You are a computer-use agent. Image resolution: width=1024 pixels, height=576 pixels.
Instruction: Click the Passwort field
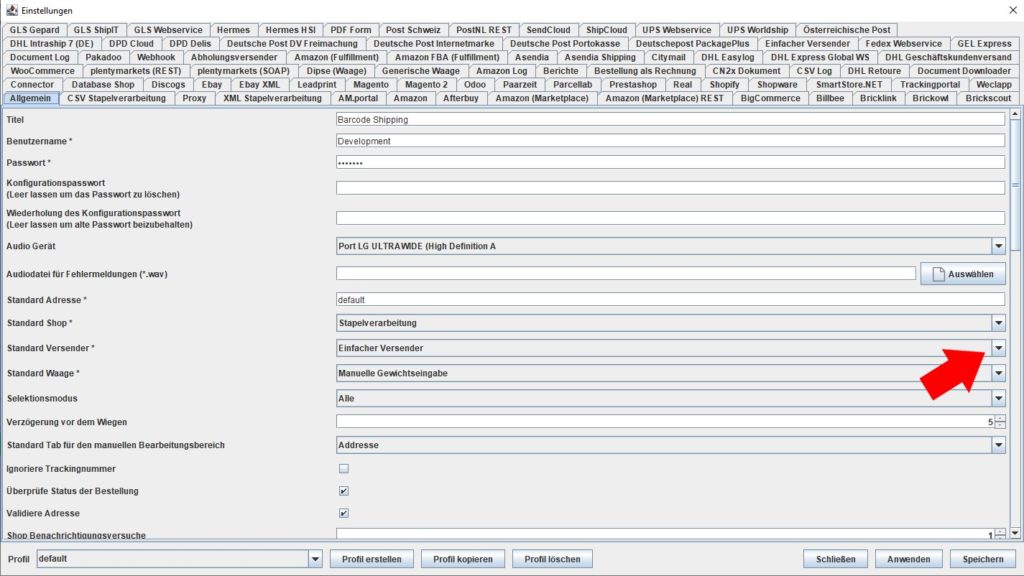click(x=670, y=163)
